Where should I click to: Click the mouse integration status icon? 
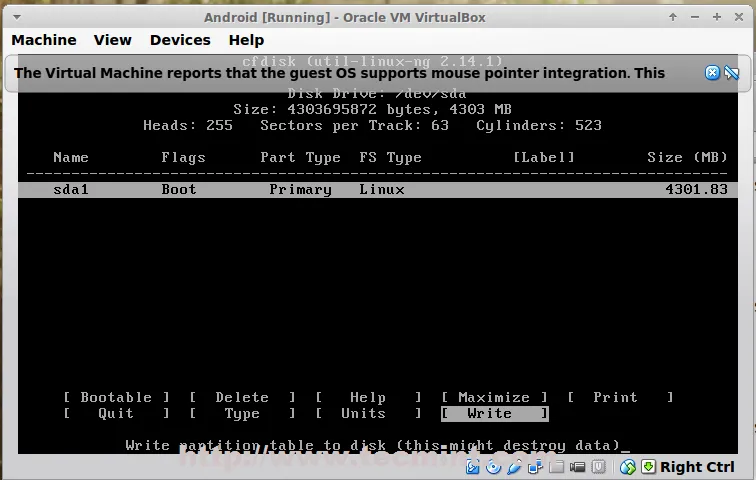click(627, 467)
